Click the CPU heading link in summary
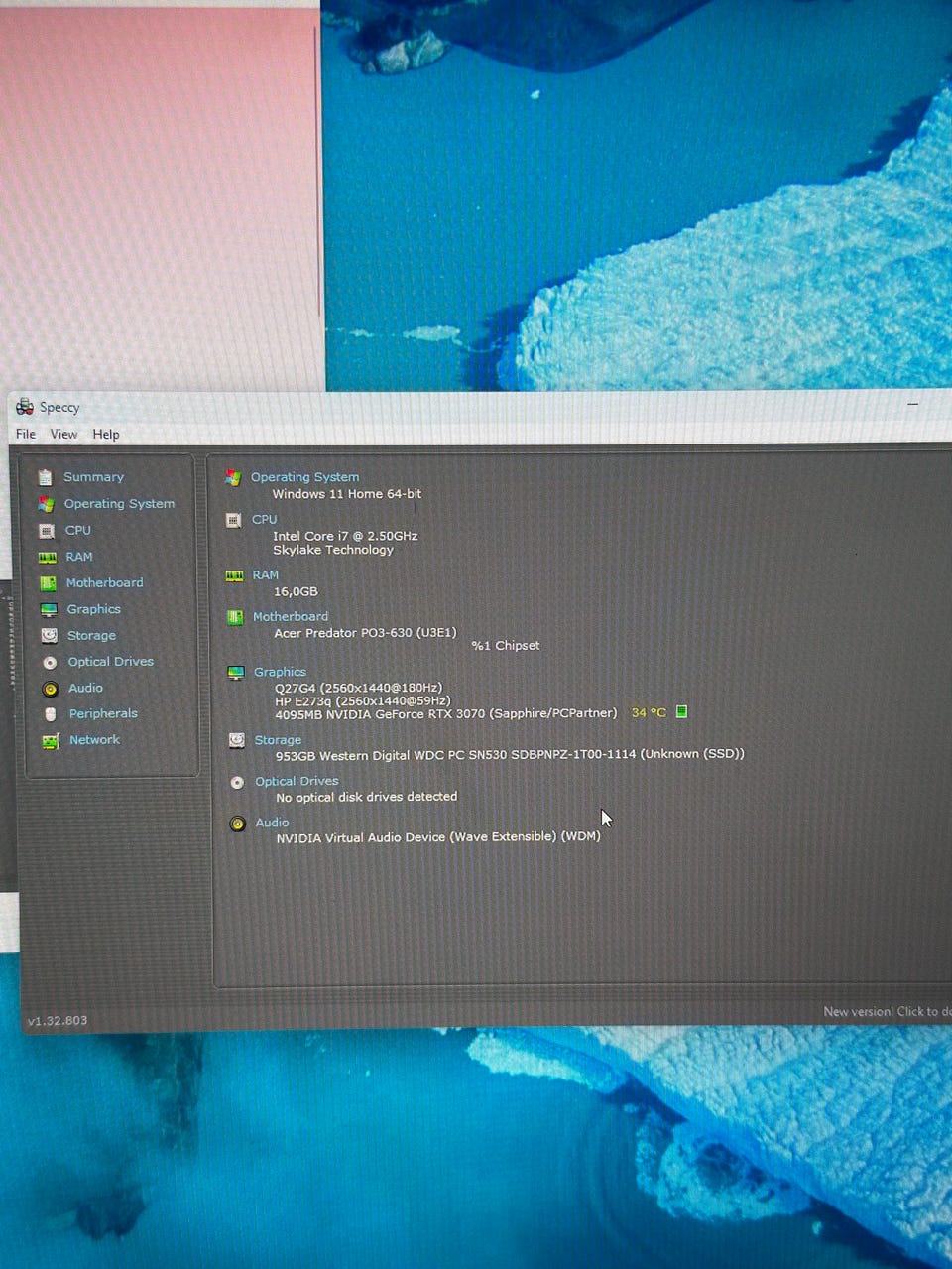 click(265, 519)
